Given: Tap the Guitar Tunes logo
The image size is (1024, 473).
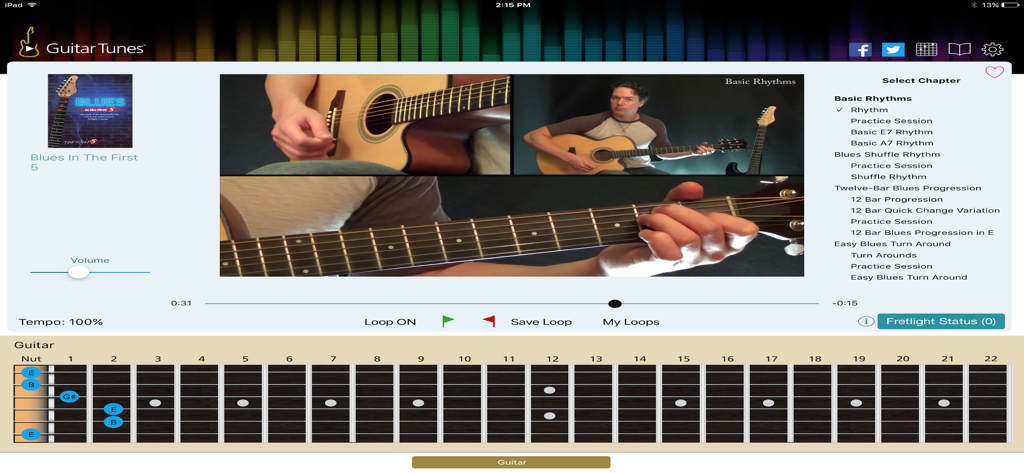Looking at the screenshot, I should [82, 43].
